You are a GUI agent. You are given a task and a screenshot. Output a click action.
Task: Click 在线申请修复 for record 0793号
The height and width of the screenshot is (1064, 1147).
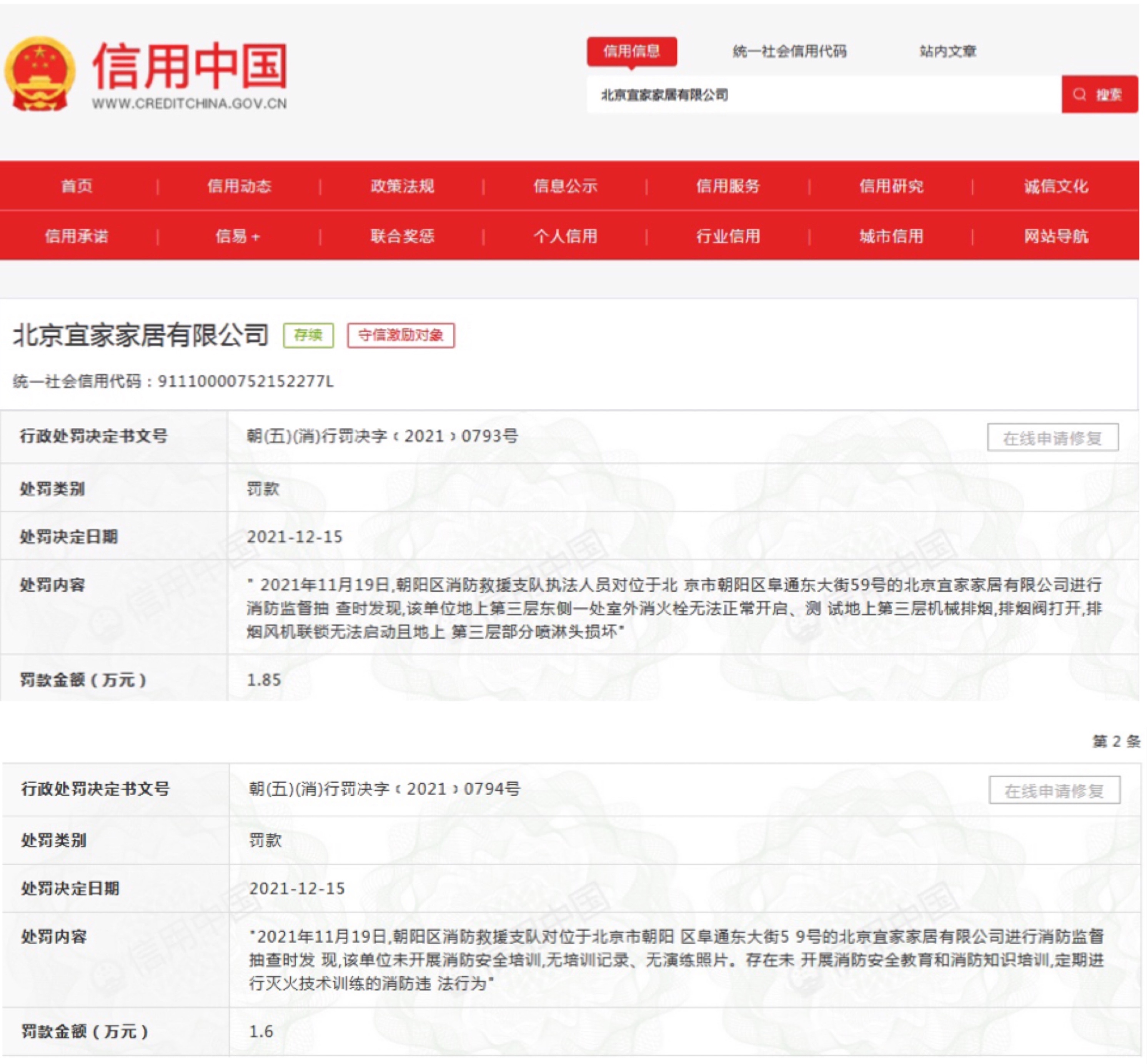tap(1052, 438)
